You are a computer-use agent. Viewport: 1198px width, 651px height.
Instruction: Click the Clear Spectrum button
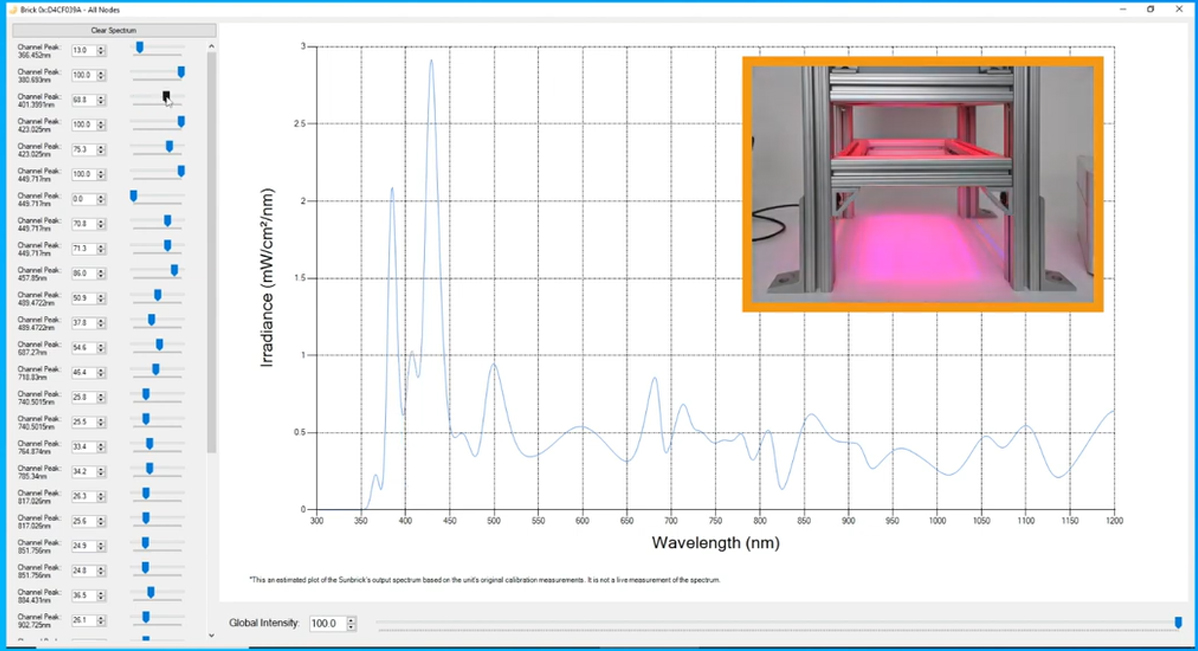coord(114,31)
